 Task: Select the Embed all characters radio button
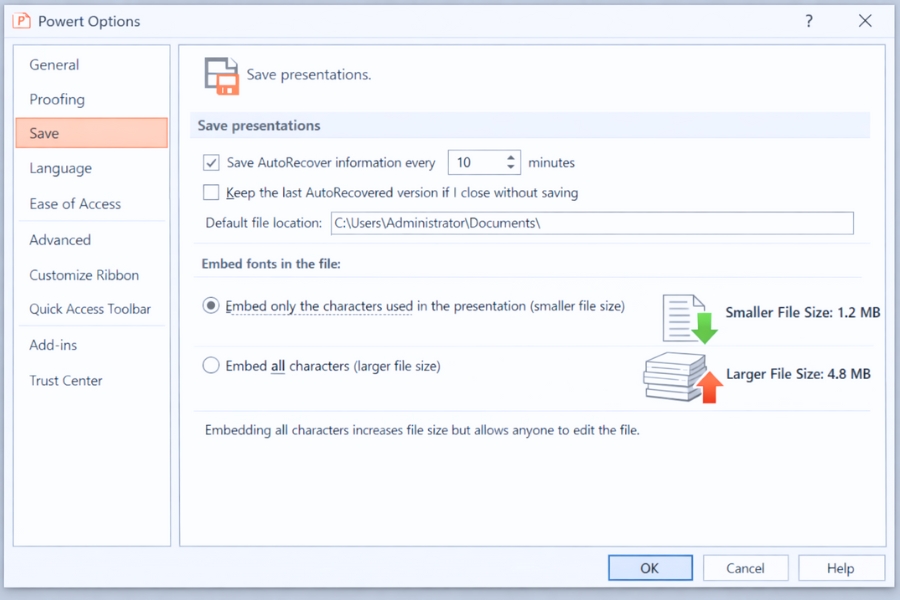pos(211,365)
